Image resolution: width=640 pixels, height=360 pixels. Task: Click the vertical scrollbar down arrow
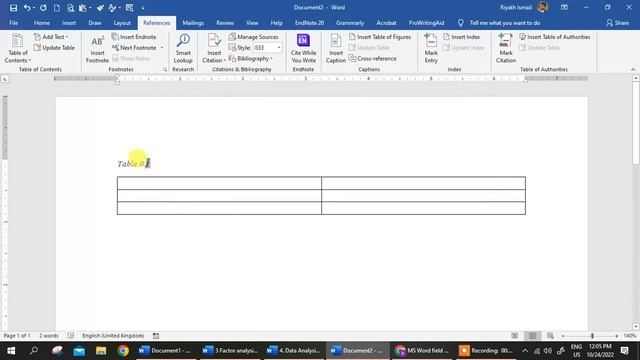point(636,327)
